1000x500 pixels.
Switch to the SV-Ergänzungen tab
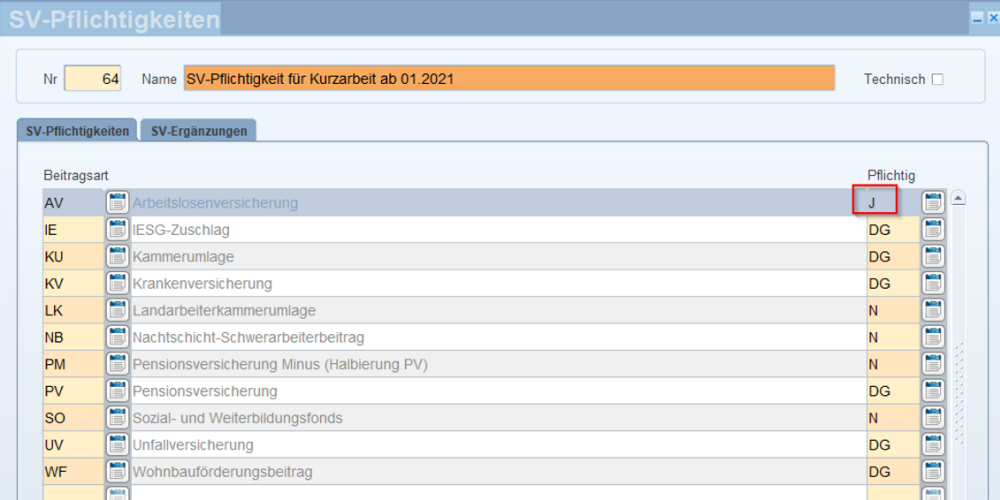(199, 131)
